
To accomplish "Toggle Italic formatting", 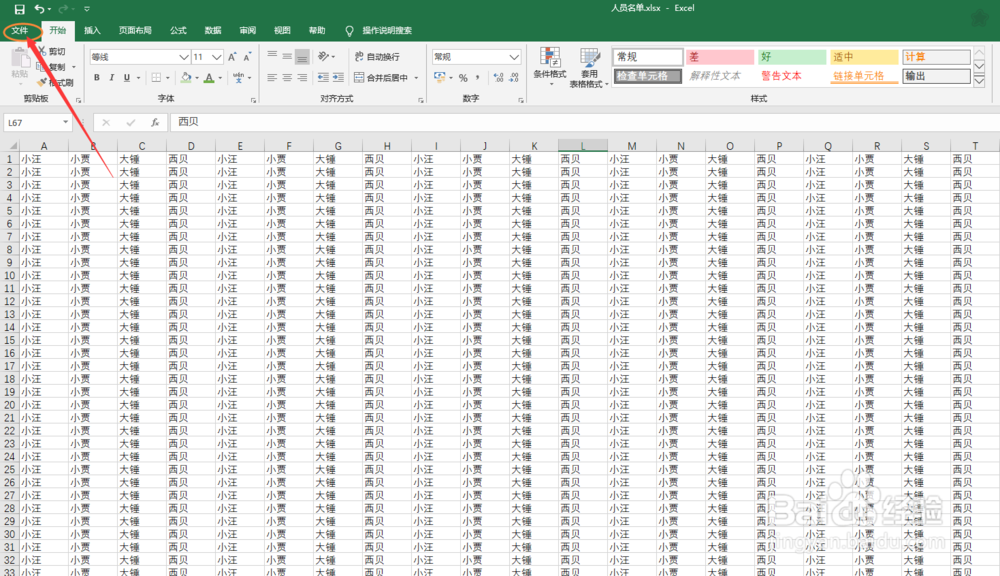I will (x=112, y=78).
